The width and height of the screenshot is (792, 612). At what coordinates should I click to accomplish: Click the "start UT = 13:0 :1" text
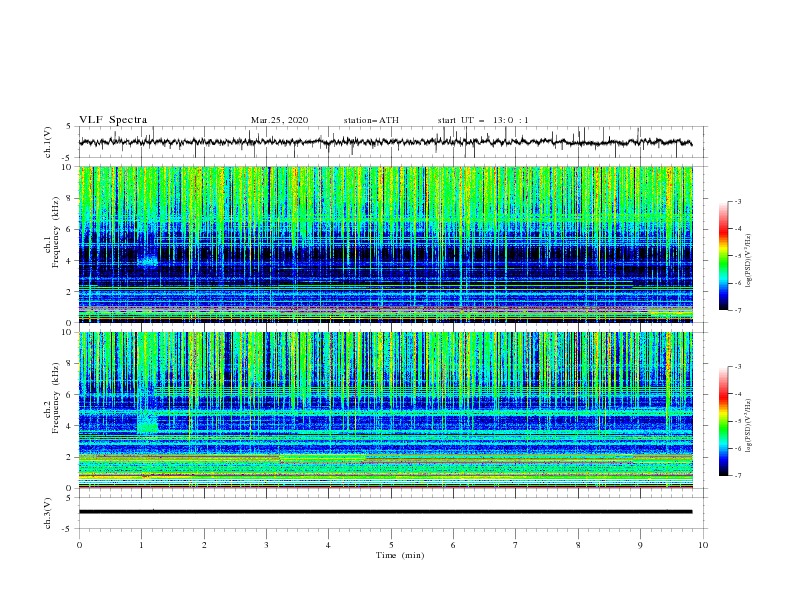pos(483,120)
